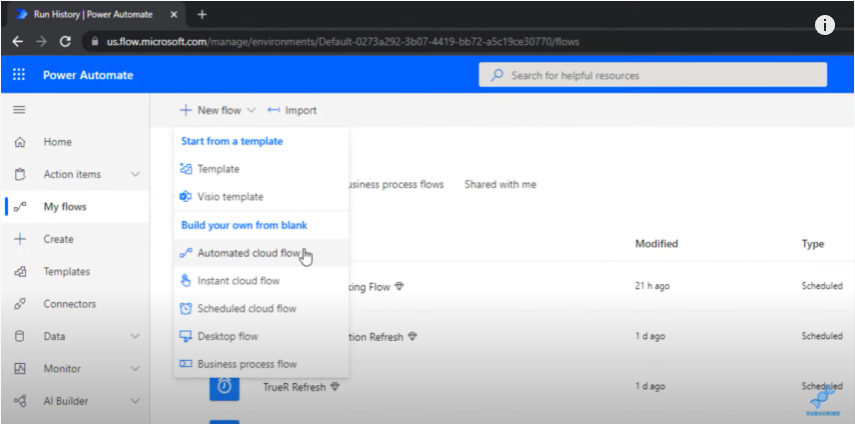Click the My flows icon
Viewport: 855px width, 424px height.
[20, 207]
